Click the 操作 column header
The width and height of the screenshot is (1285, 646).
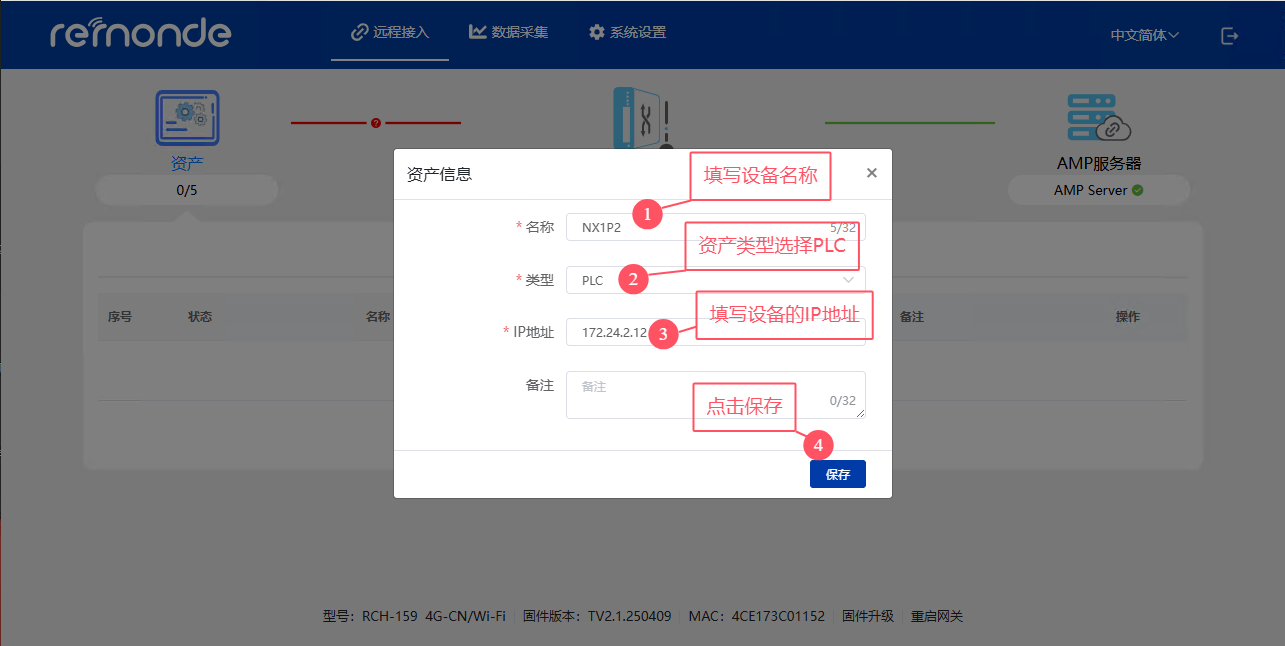(x=1128, y=316)
